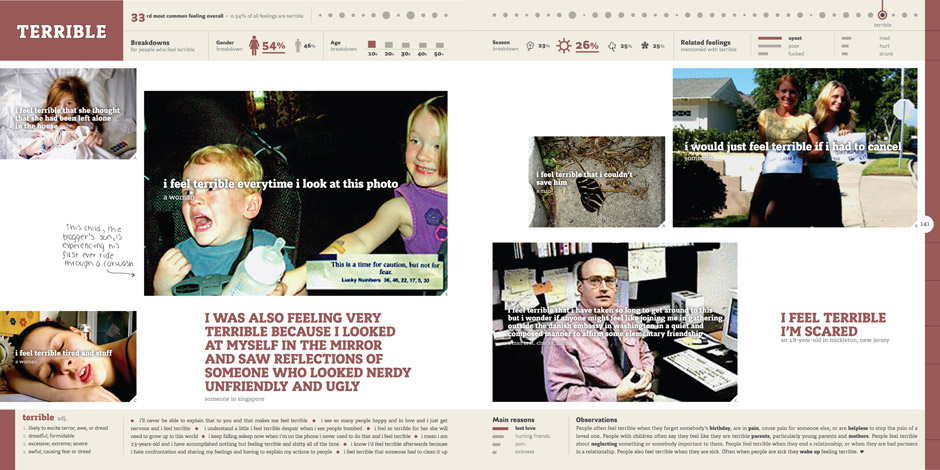Click the red 'lost love' reason bar
This screenshot has height=470, width=940.
500,429
